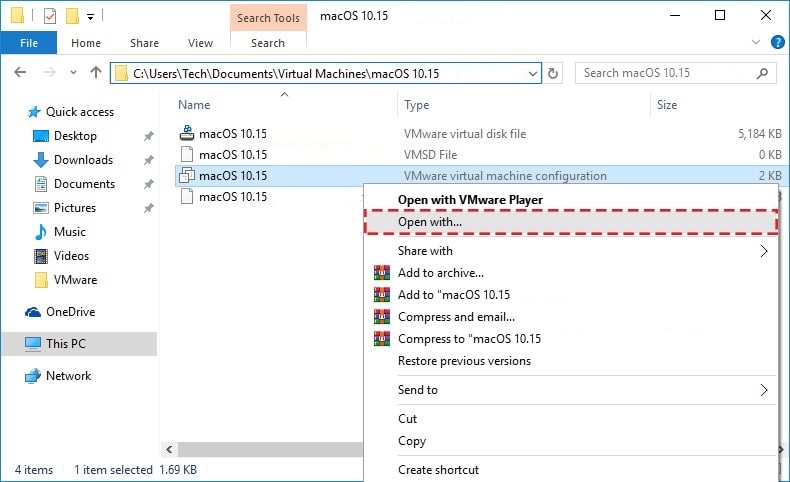Image resolution: width=790 pixels, height=482 pixels.
Task: Choose Add to archive... menu entry
Action: click(440, 273)
